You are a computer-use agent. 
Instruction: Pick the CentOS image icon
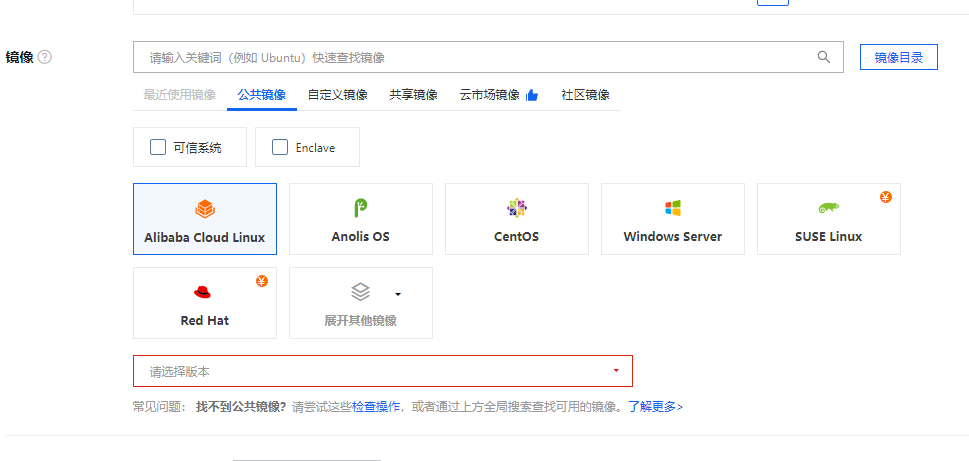[x=516, y=208]
